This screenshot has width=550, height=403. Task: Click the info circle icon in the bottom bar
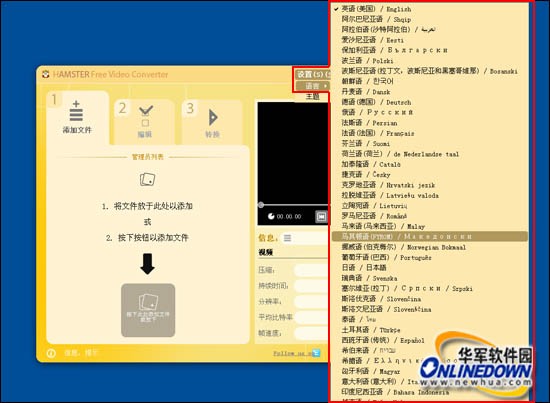51,353
